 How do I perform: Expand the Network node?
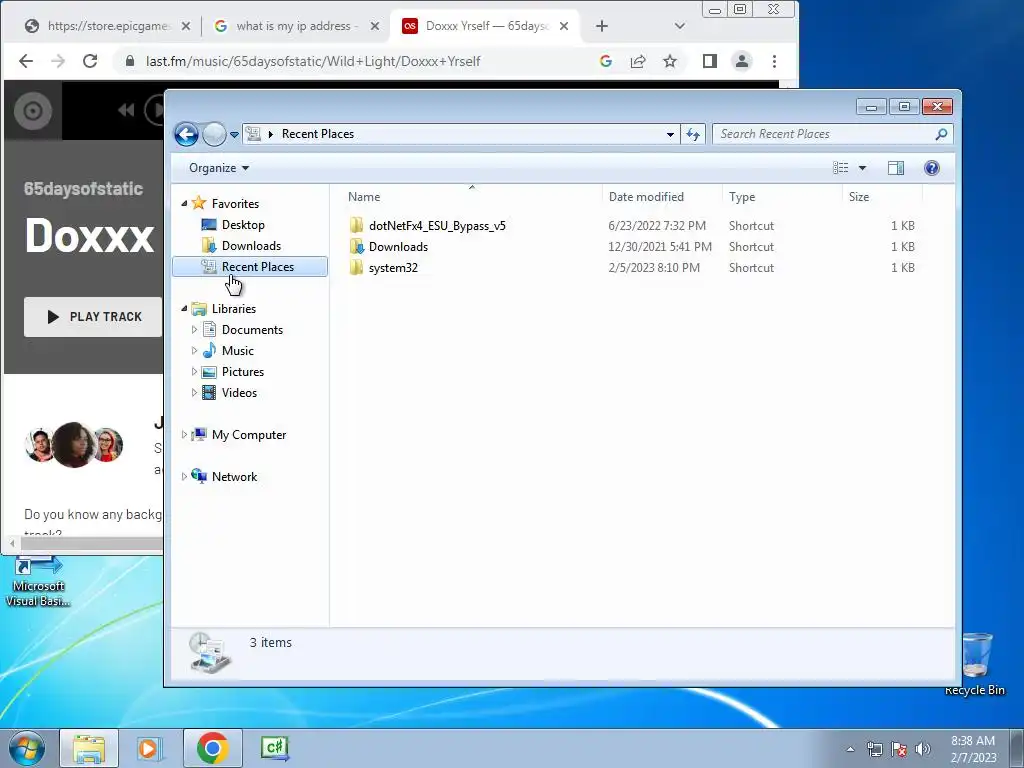[x=184, y=476]
